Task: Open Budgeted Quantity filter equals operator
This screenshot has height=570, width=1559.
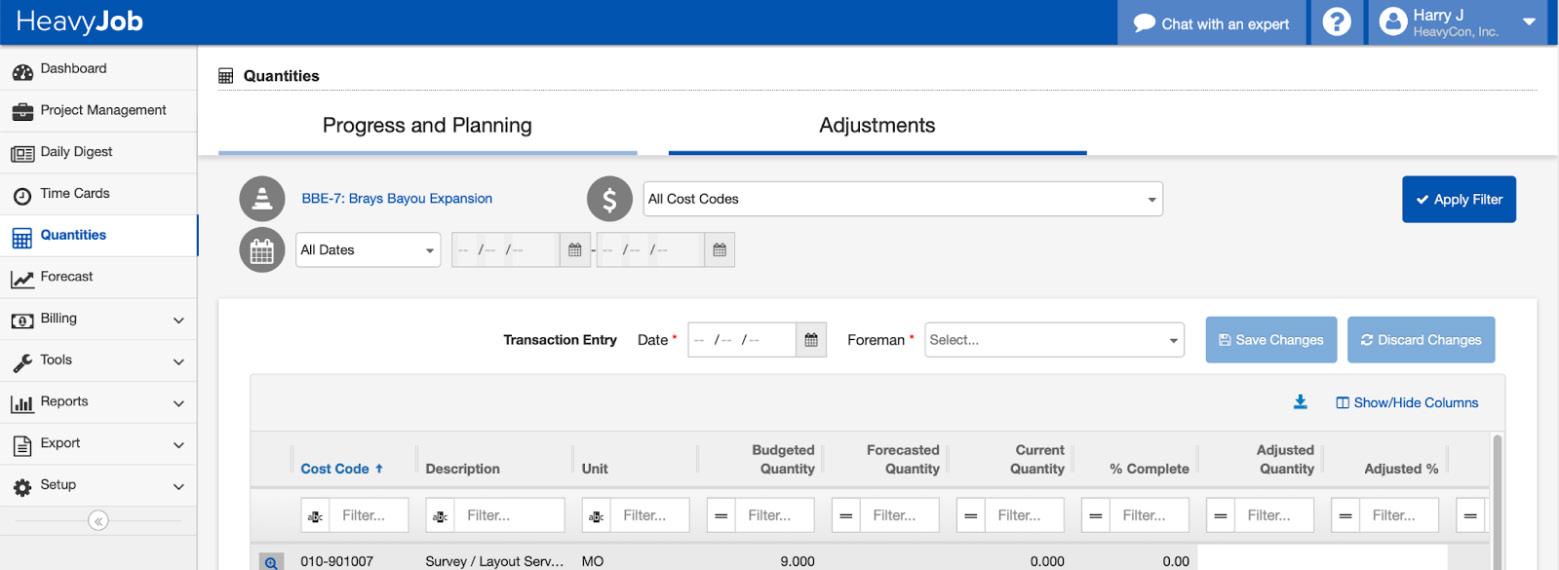Action: point(720,515)
